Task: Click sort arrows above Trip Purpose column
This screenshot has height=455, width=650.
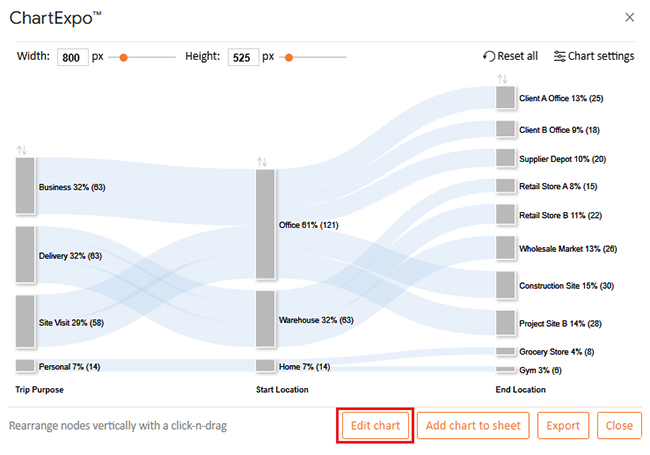Action: [x=22, y=150]
